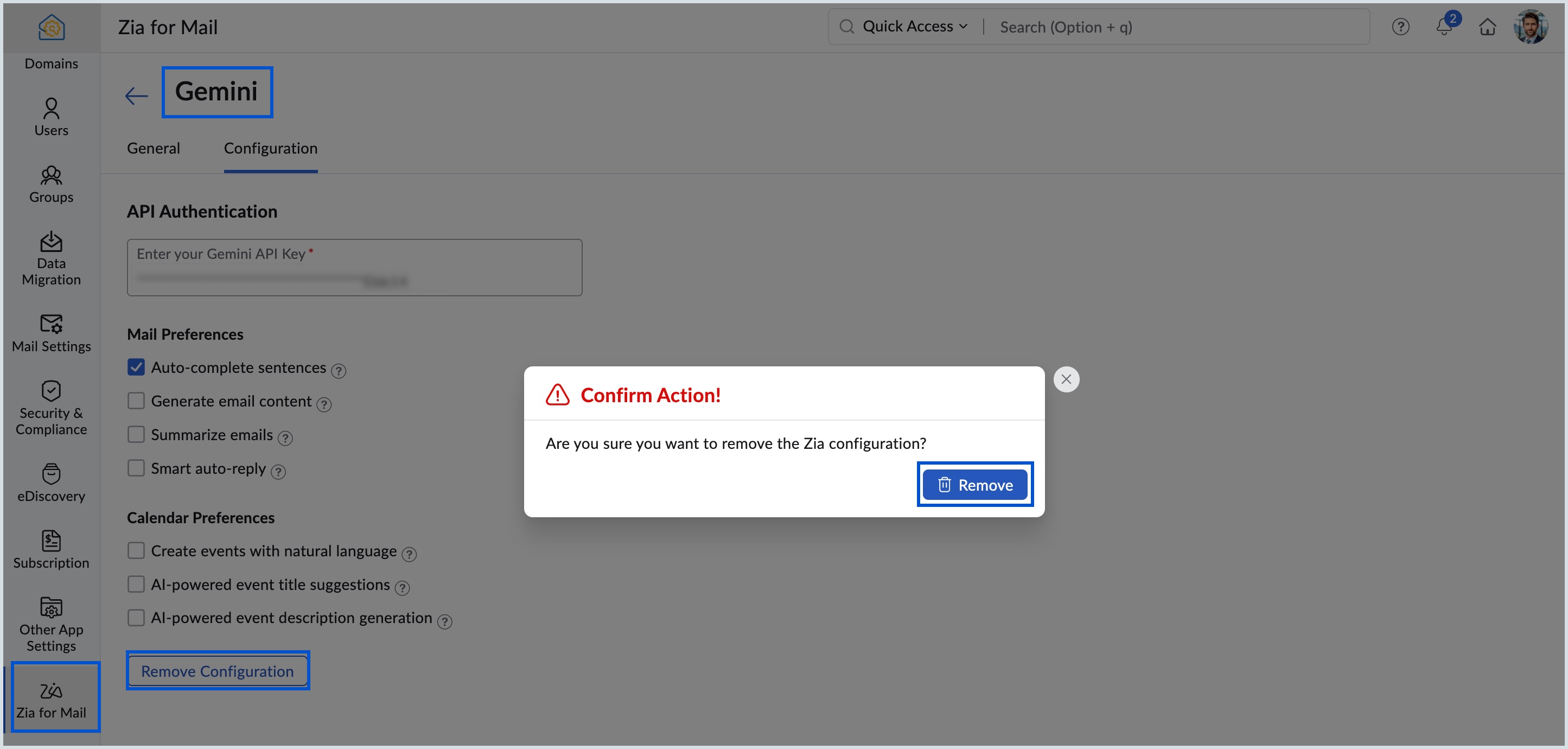Screen dimensions: 1568x749
Task: Stay on the Configuration tab
Action: coord(270,148)
